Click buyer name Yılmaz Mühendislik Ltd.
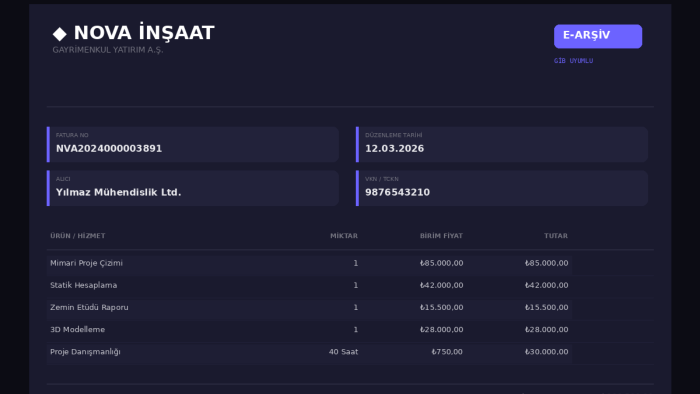The height and width of the screenshot is (394, 700). (118, 192)
